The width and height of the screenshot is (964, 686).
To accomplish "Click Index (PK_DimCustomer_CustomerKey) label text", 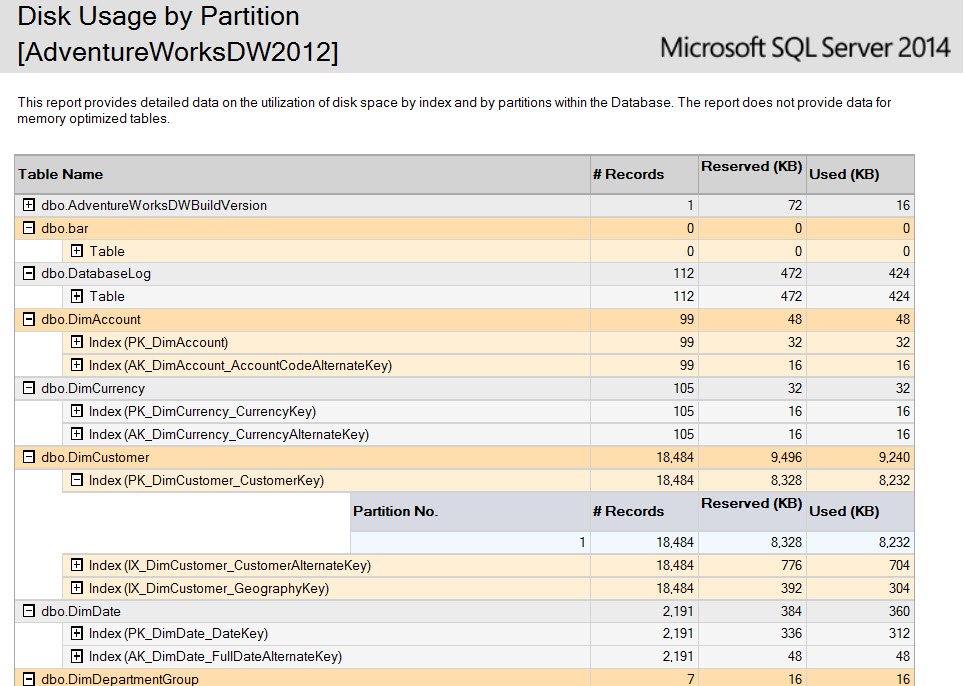I will 206,481.
